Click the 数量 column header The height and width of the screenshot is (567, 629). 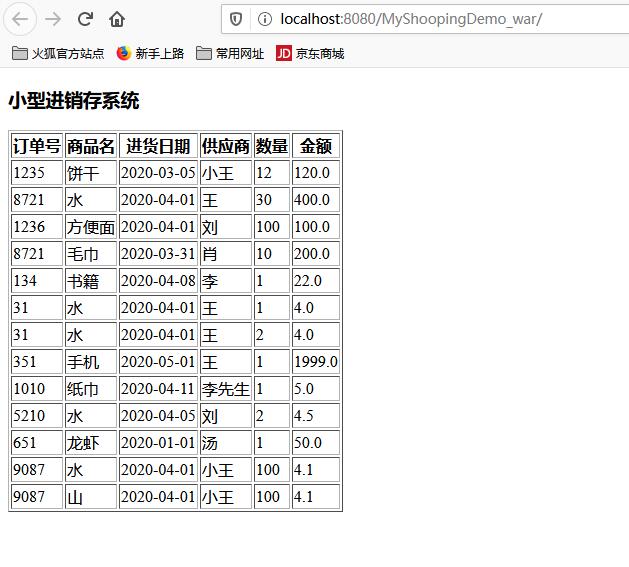[272, 146]
